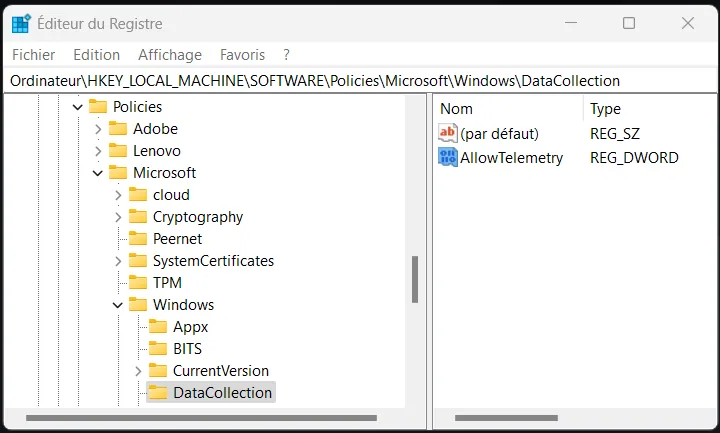
Task: Click the tree pane vertical scrollbar thumb
Action: [415, 279]
